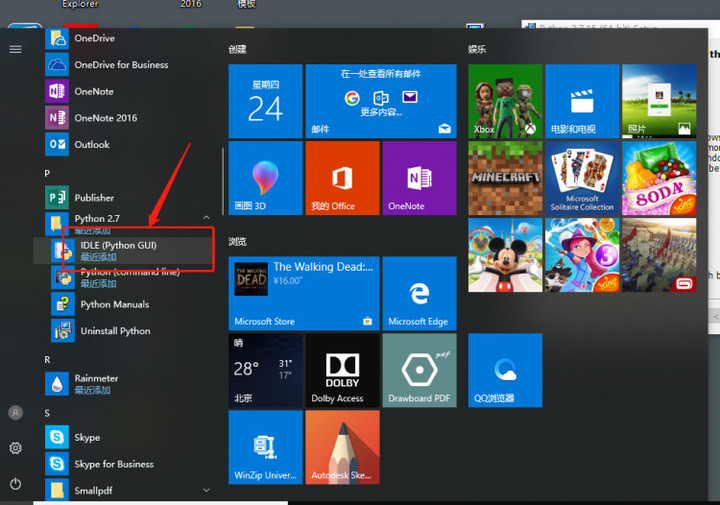This screenshot has height=505, width=720.
Task: Open the Bubble Witch 3 tile
Action: tap(582, 255)
